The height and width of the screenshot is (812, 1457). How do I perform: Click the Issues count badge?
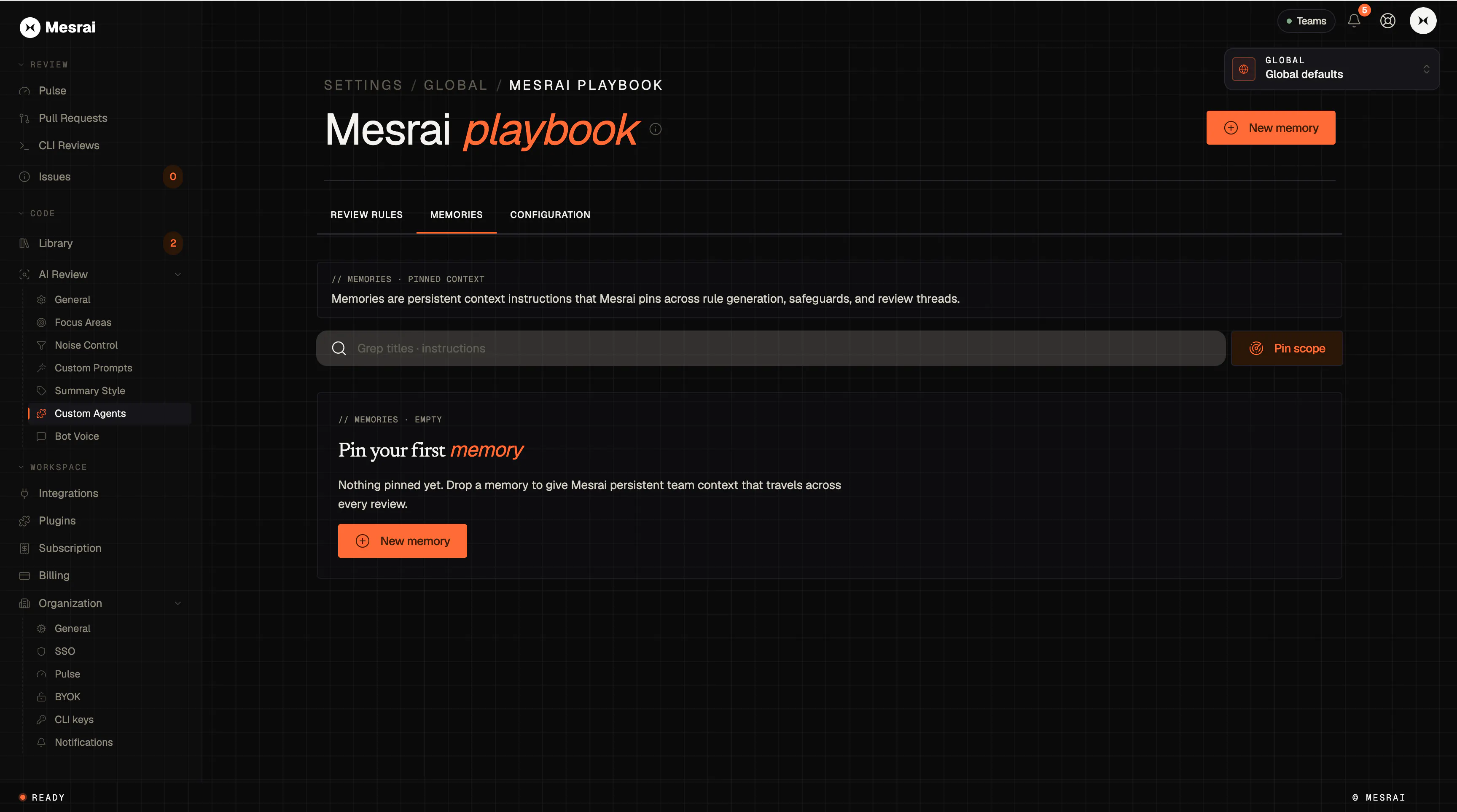click(173, 177)
